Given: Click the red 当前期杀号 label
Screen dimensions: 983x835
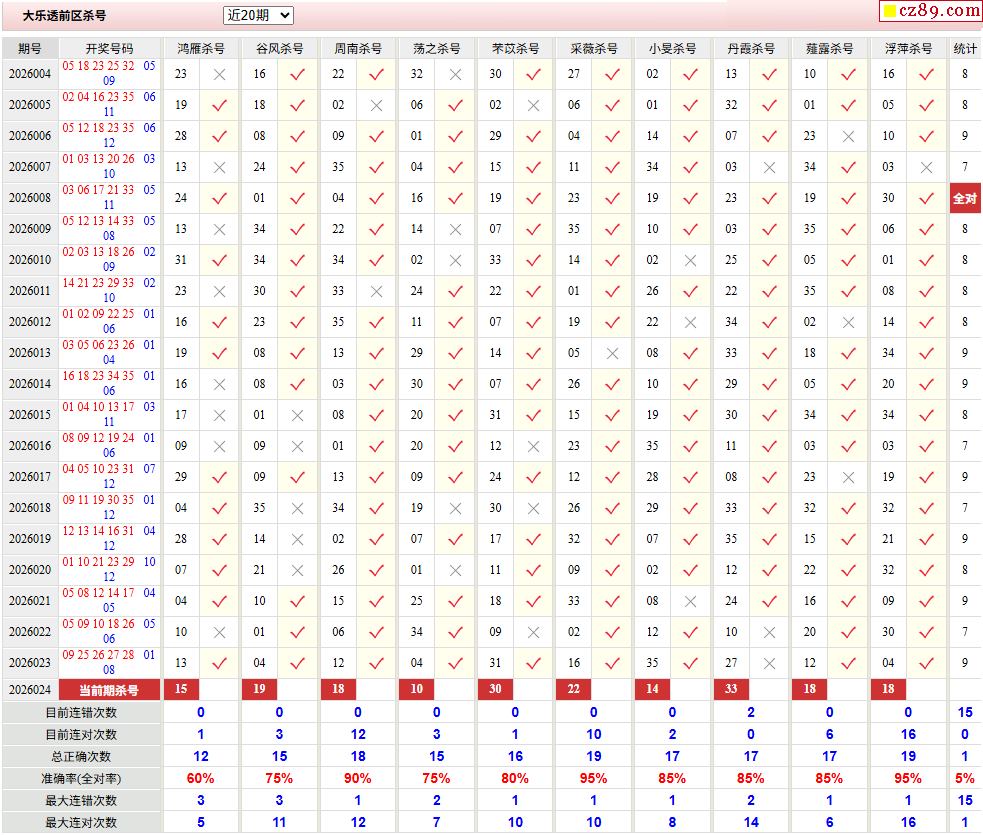Looking at the screenshot, I should coord(109,690).
